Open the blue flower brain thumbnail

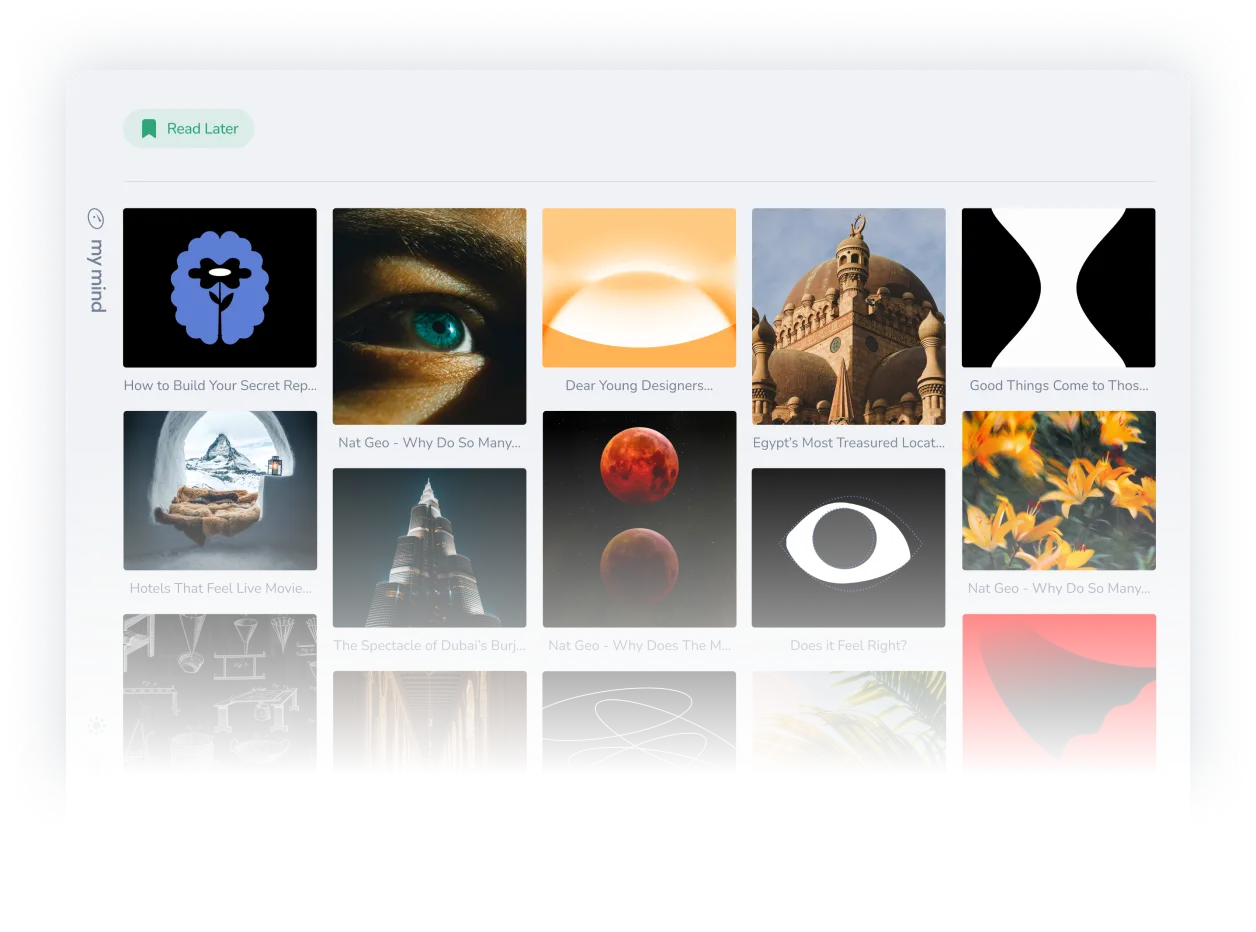tap(220, 288)
